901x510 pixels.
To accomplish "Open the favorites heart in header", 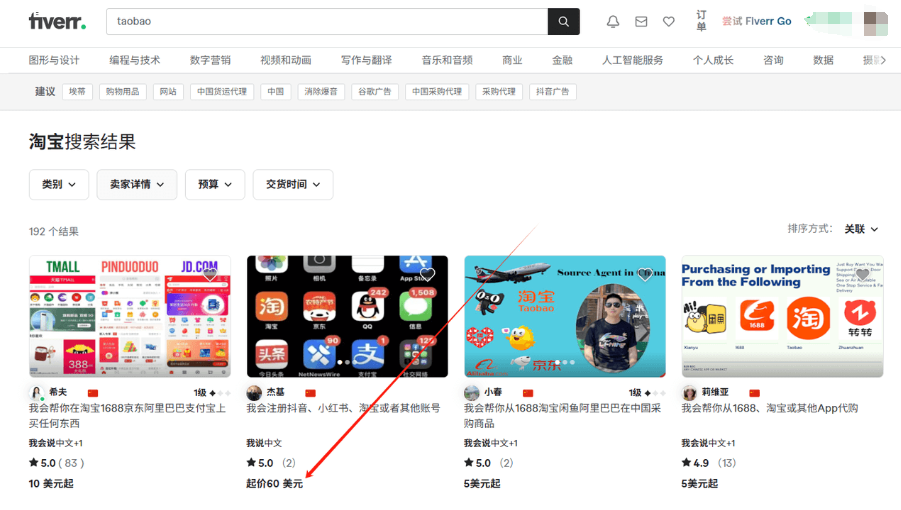I will pyautogui.click(x=669, y=21).
